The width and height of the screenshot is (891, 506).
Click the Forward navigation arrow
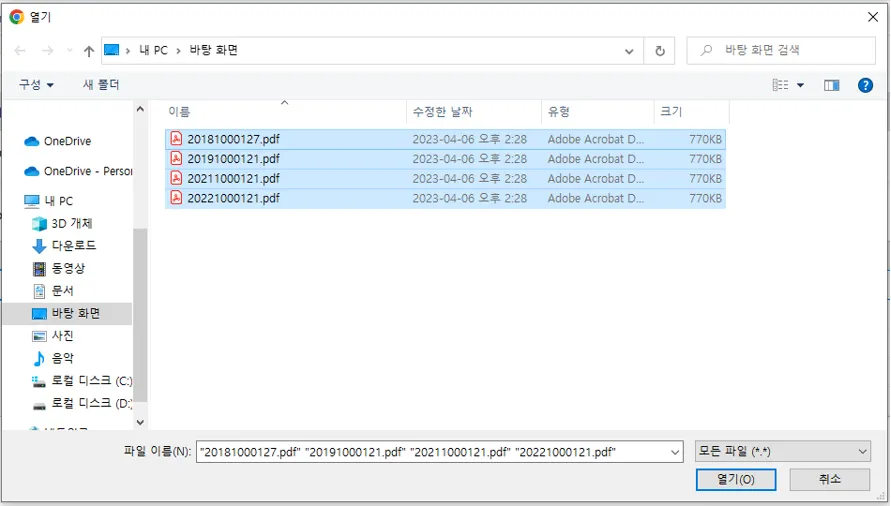click(48, 51)
